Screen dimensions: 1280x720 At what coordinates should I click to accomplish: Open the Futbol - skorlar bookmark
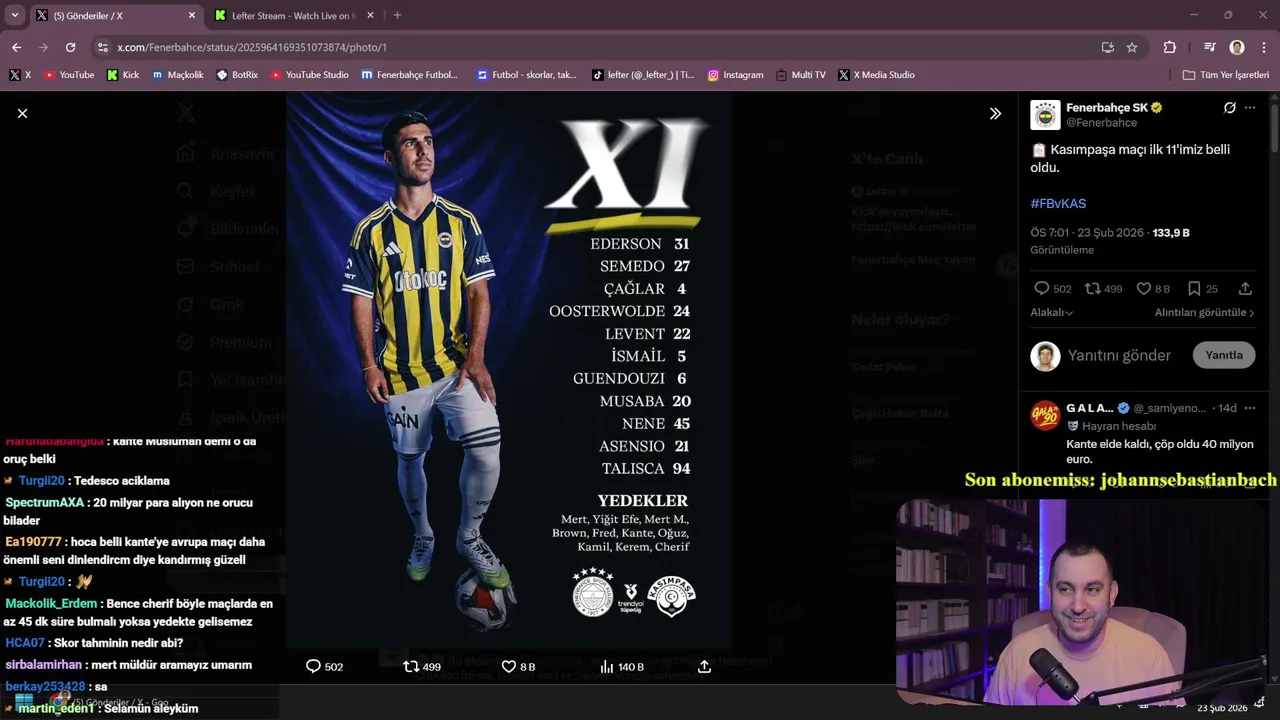[527, 75]
